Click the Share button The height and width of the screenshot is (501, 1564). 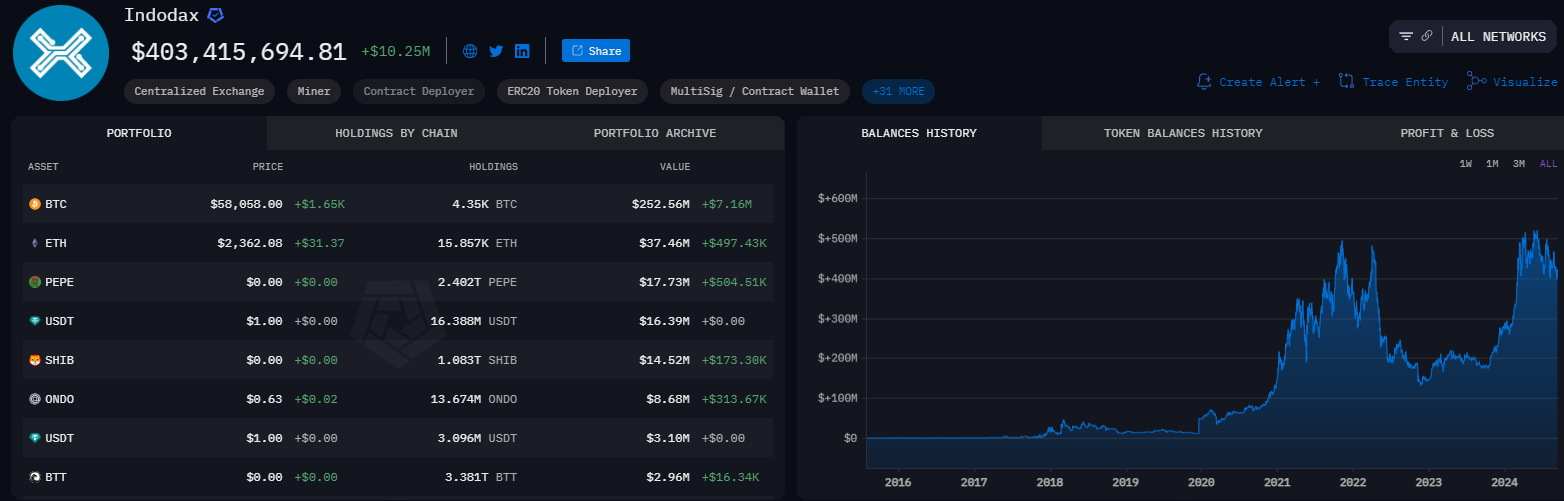pos(596,51)
